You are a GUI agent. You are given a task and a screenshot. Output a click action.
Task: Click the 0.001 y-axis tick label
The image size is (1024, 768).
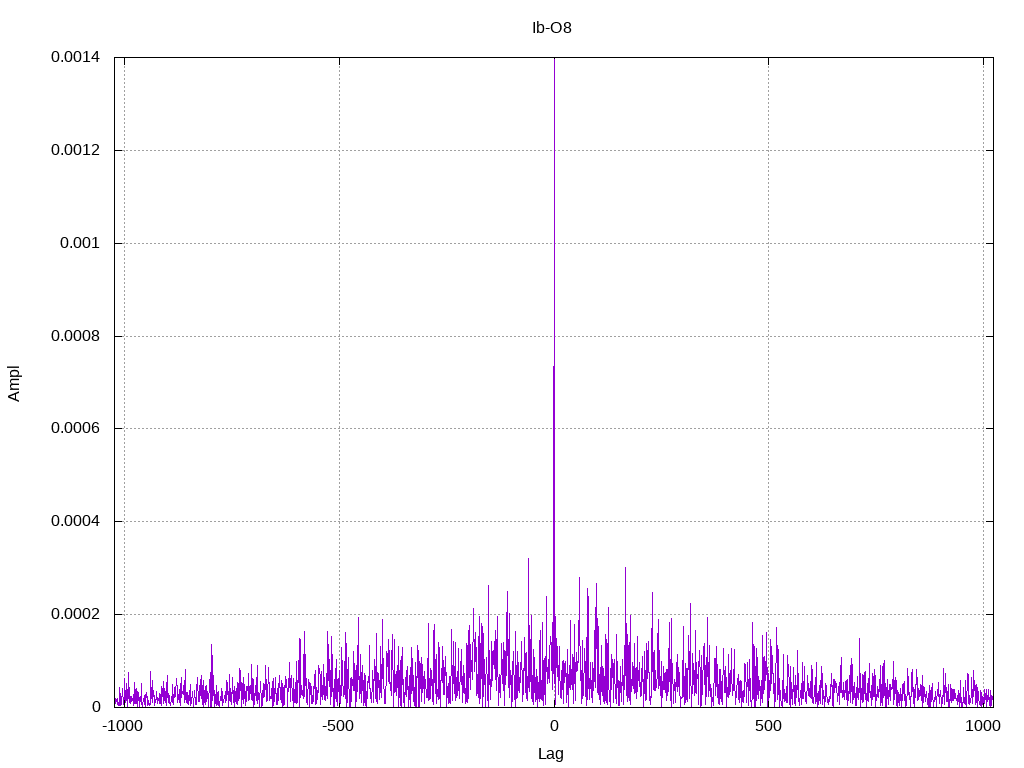[80, 243]
